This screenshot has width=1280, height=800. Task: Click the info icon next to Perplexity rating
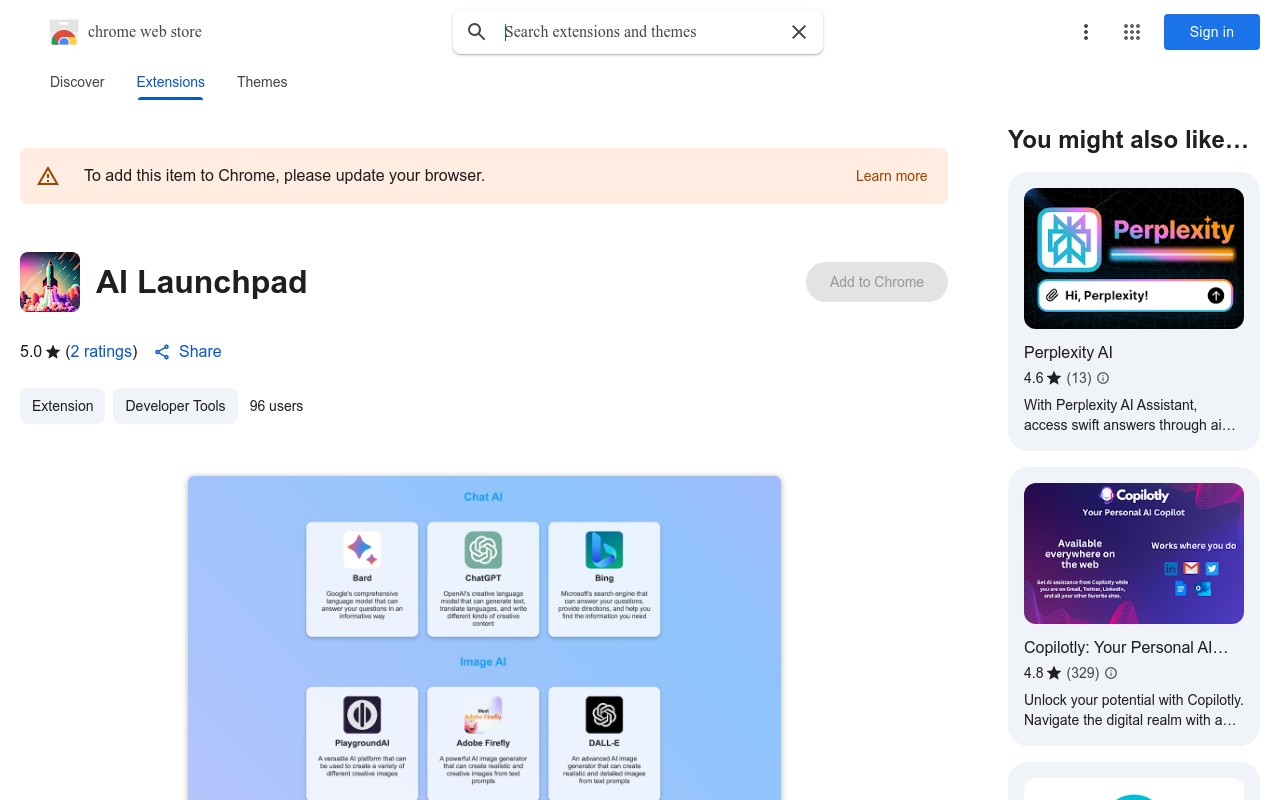coord(1103,378)
